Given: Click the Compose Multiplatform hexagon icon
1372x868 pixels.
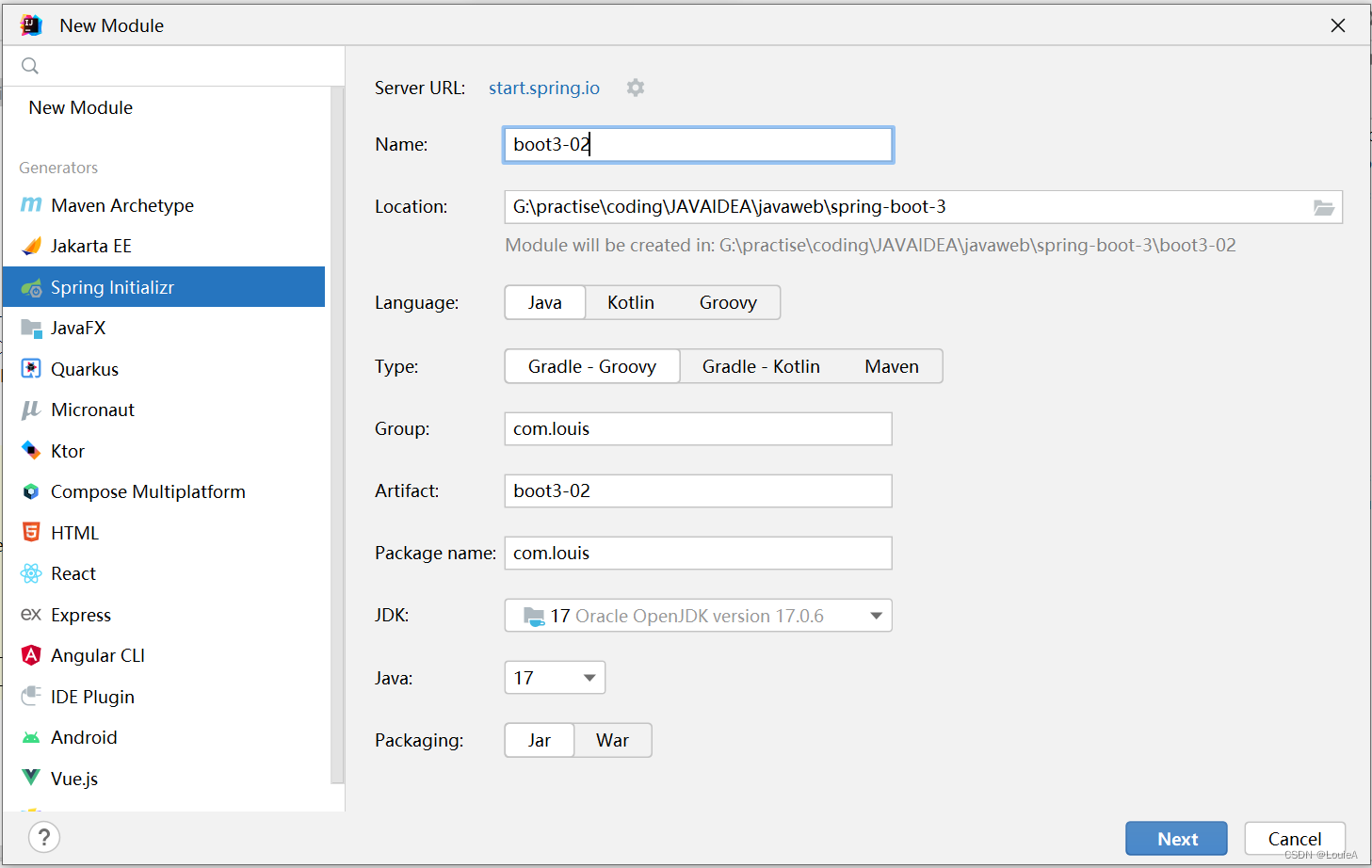Looking at the screenshot, I should tap(31, 491).
